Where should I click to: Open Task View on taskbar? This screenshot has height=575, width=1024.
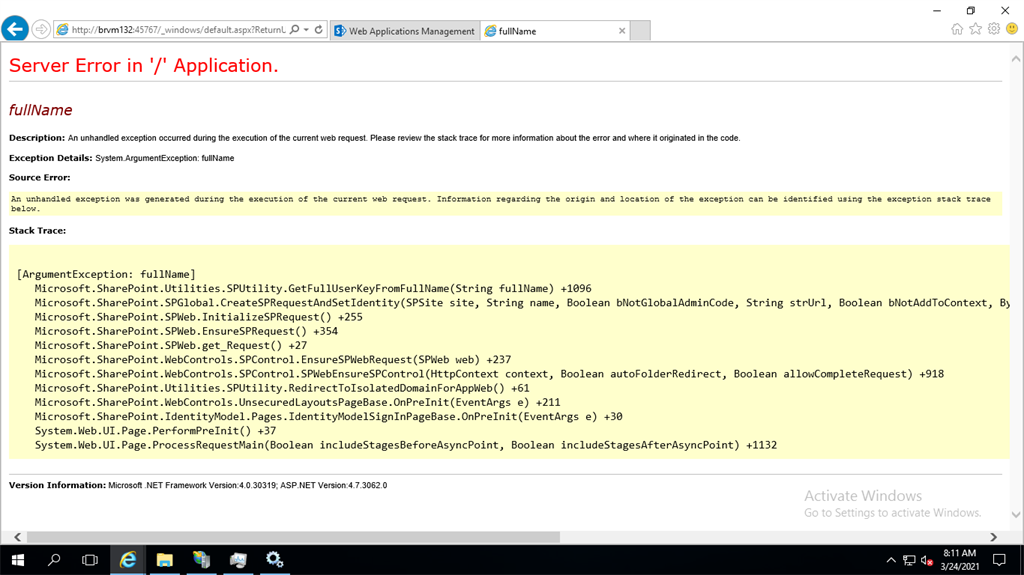tap(90, 560)
